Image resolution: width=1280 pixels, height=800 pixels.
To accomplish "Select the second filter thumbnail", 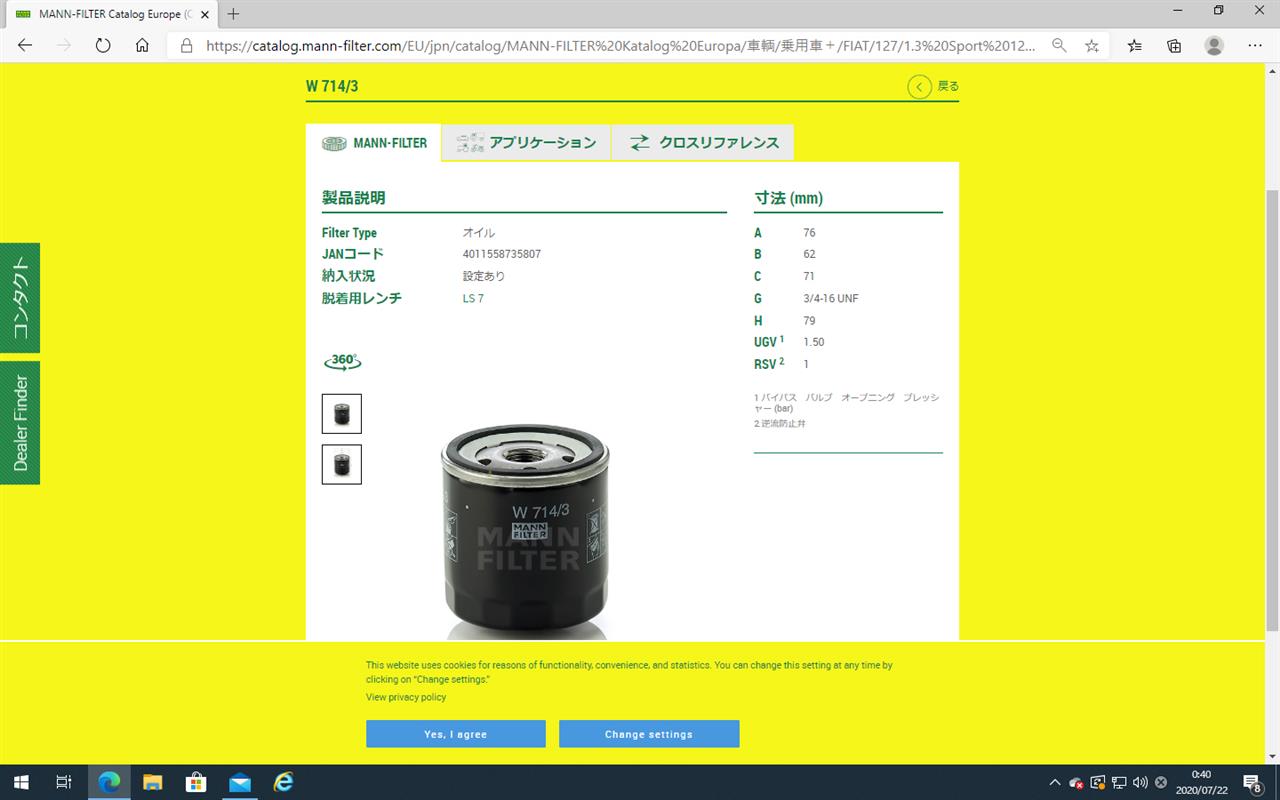I will coord(342,464).
